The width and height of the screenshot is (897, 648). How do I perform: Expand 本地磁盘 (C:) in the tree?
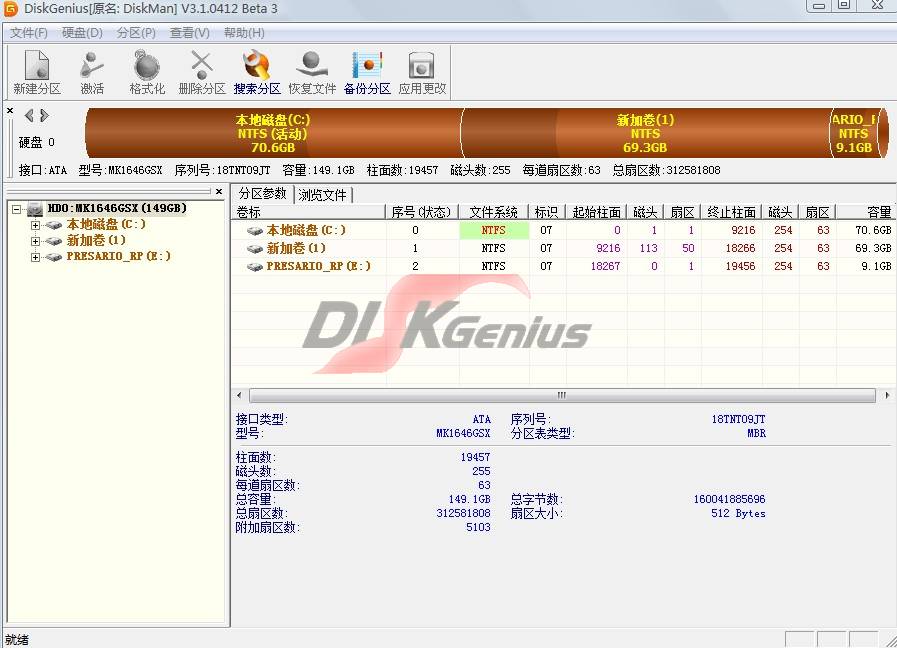(x=35, y=225)
